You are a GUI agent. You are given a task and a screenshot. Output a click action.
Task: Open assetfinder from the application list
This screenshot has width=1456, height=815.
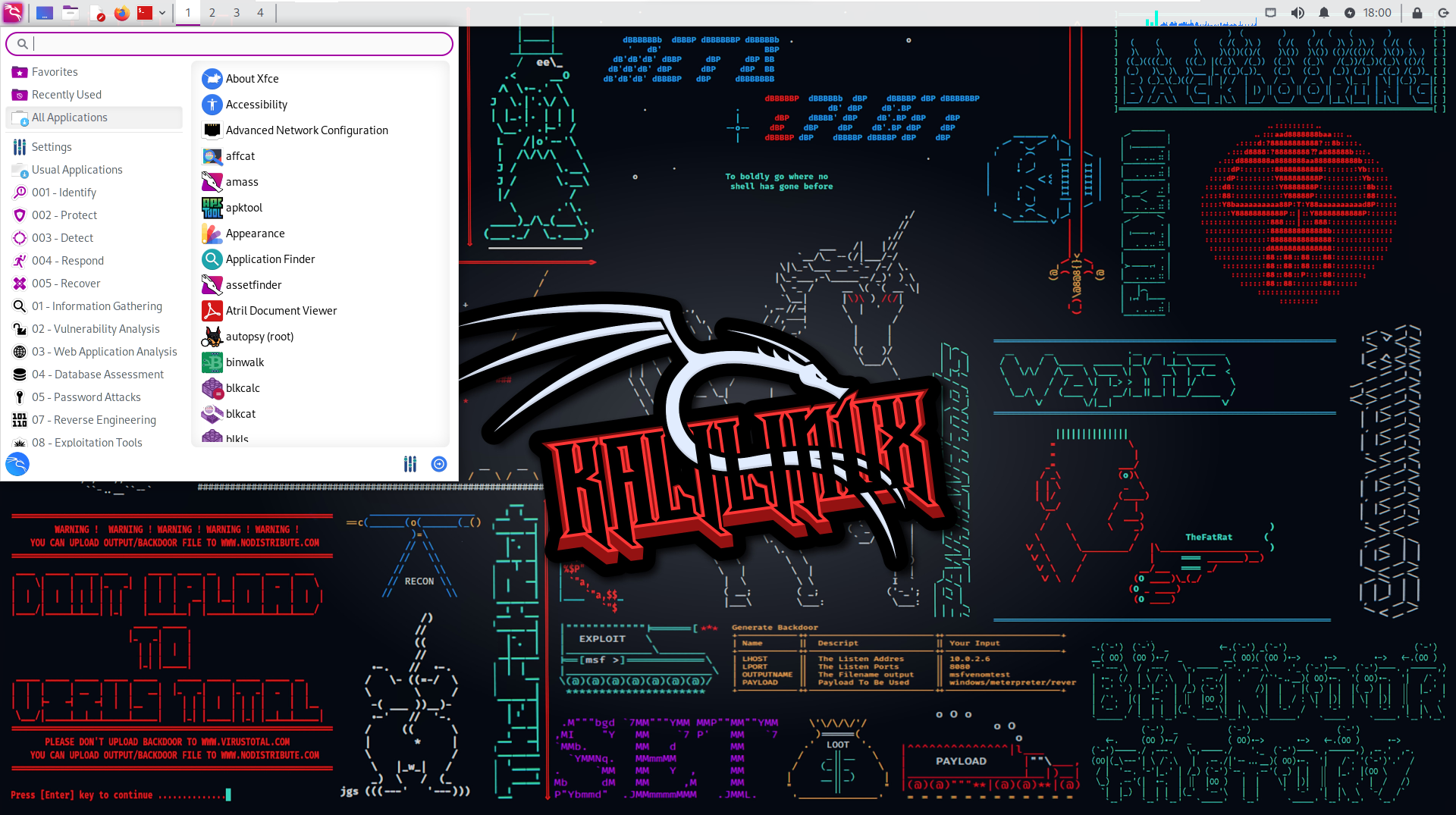click(x=253, y=285)
